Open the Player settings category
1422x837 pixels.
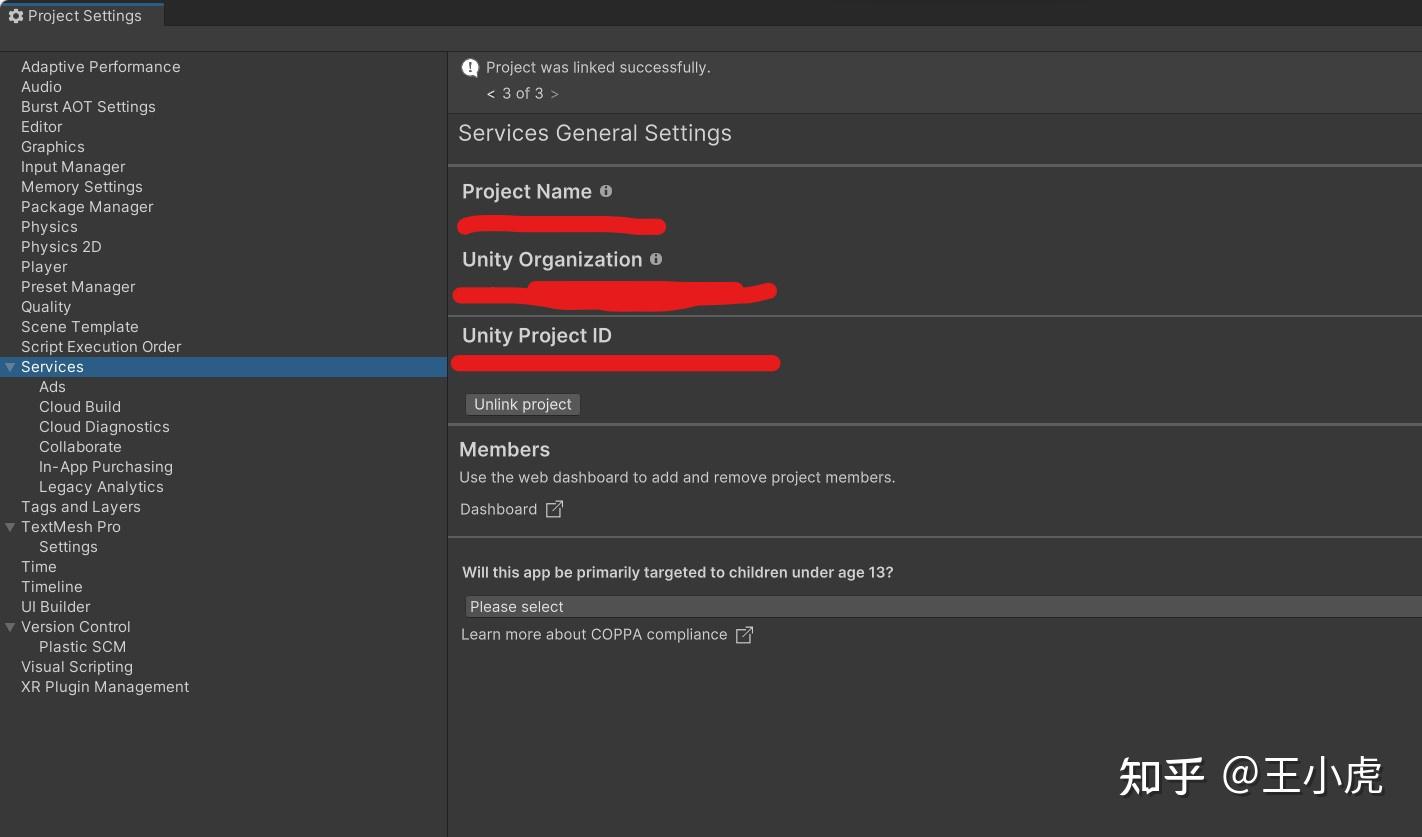[44, 267]
